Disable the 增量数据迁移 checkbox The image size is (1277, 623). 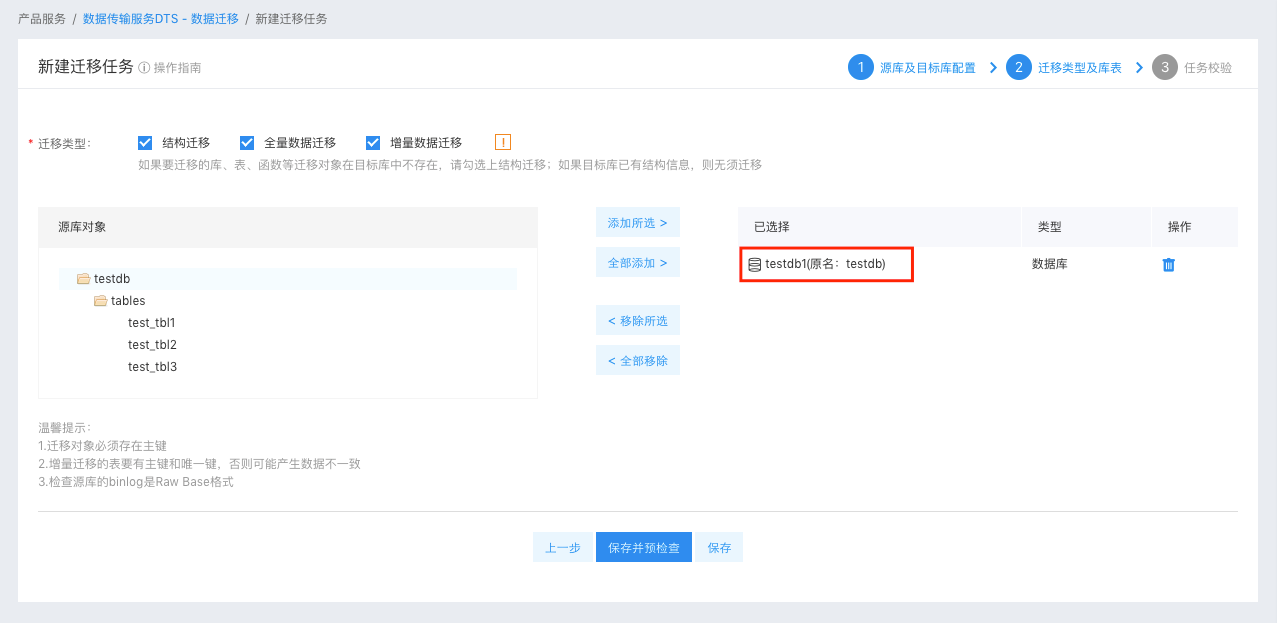(373, 142)
